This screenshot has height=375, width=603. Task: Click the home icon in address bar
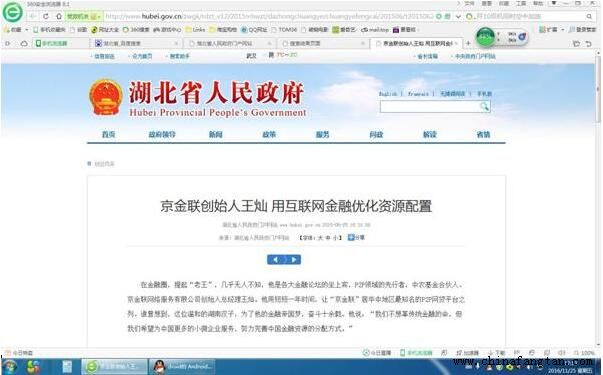tap(59, 16)
